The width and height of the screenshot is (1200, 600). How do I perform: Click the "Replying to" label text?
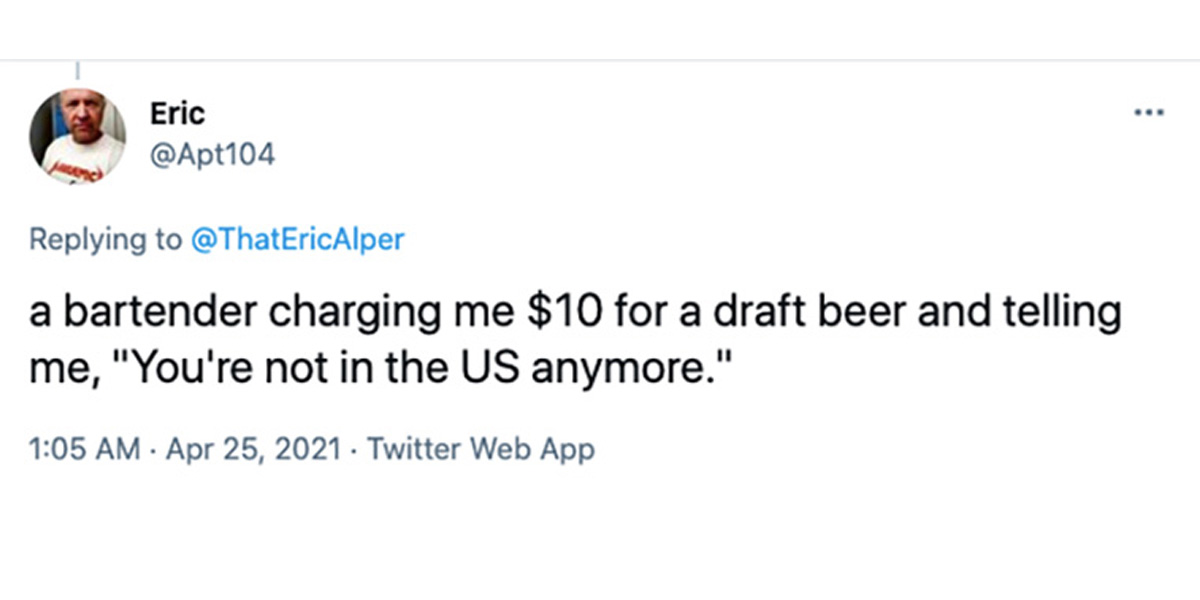point(105,240)
